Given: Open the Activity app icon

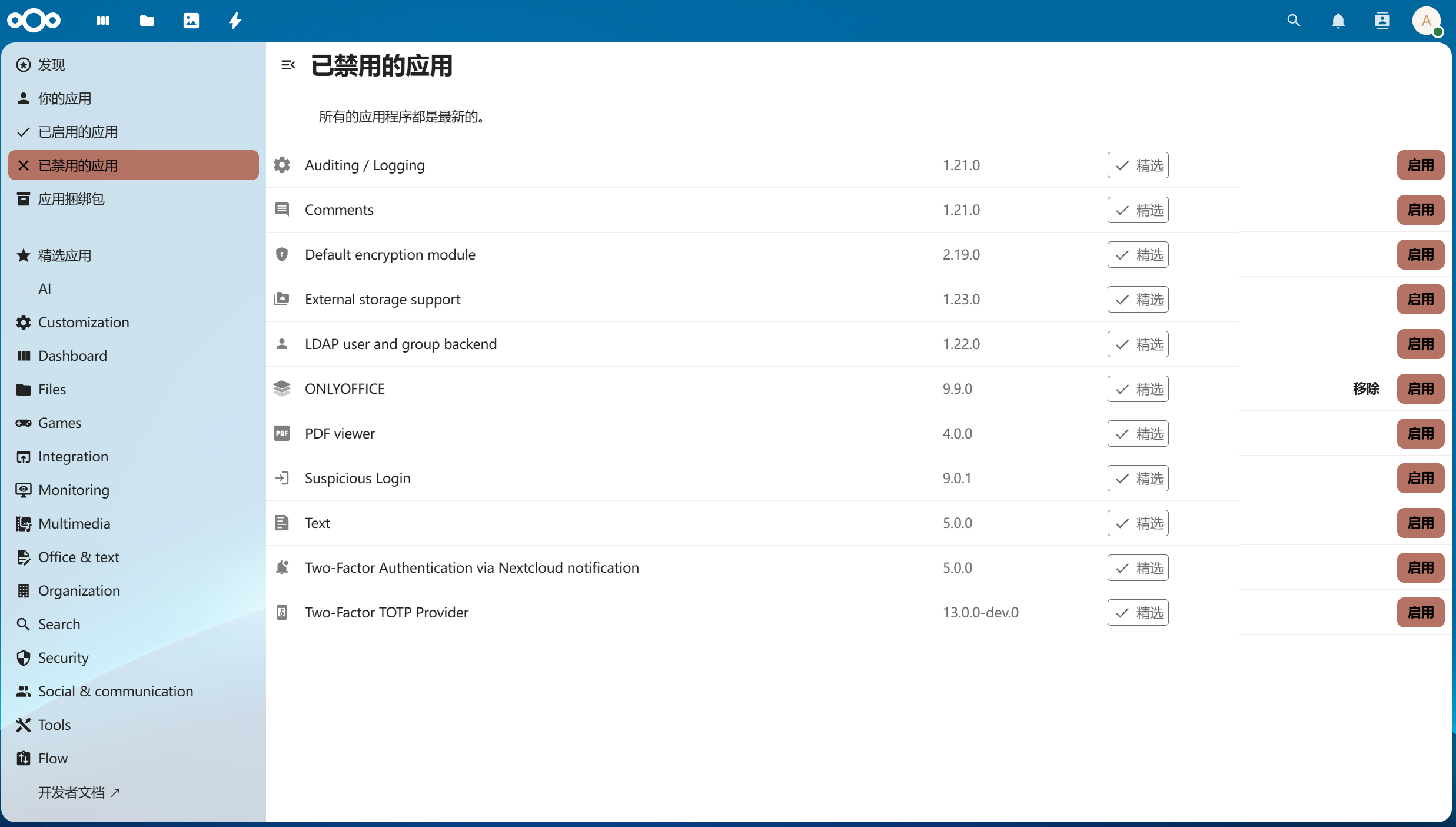Looking at the screenshot, I should 235,21.
